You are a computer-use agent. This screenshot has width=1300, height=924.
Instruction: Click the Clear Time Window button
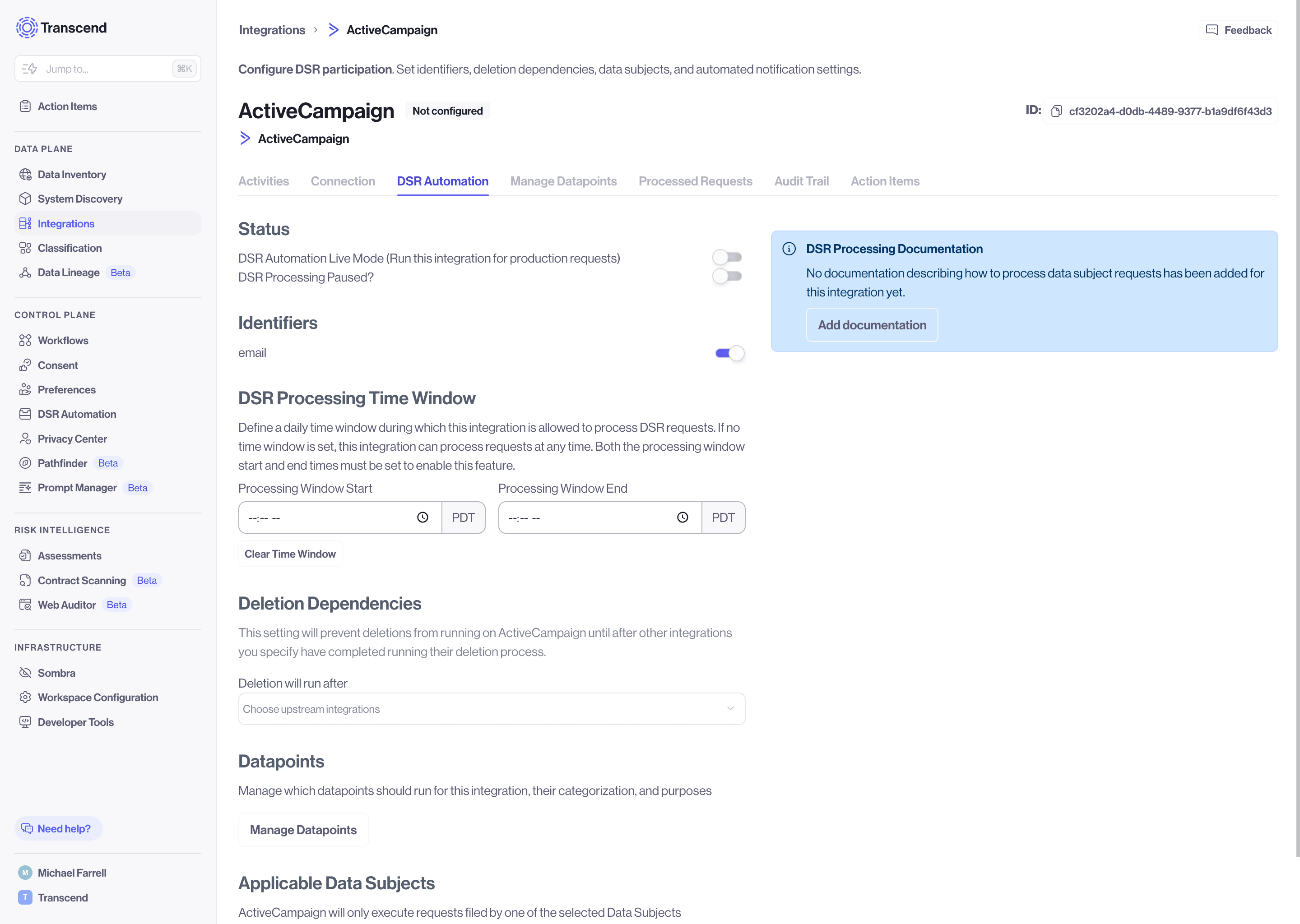point(290,554)
